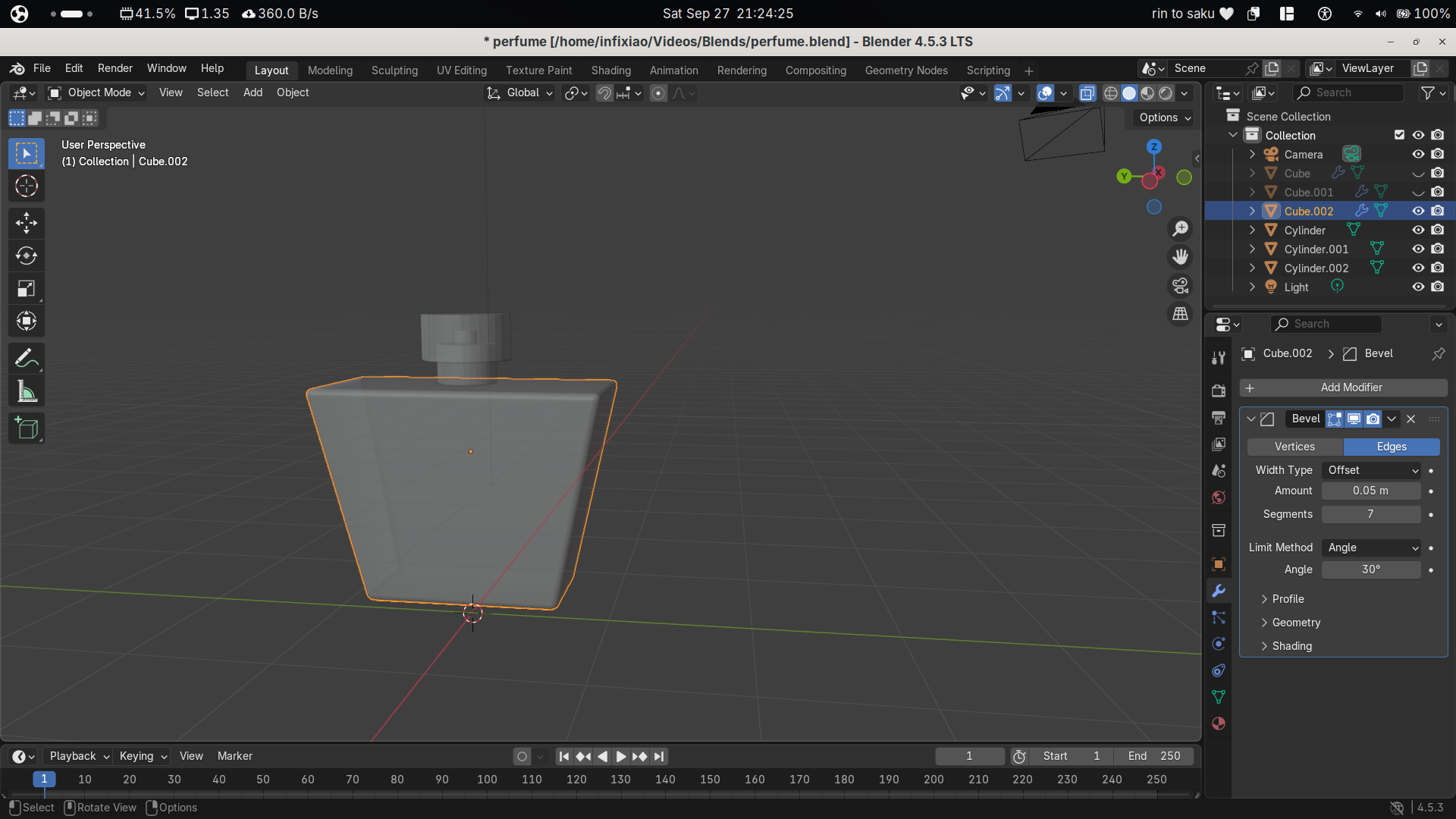The height and width of the screenshot is (819, 1456).
Task: Select the Vertices bevel option
Action: tap(1294, 447)
